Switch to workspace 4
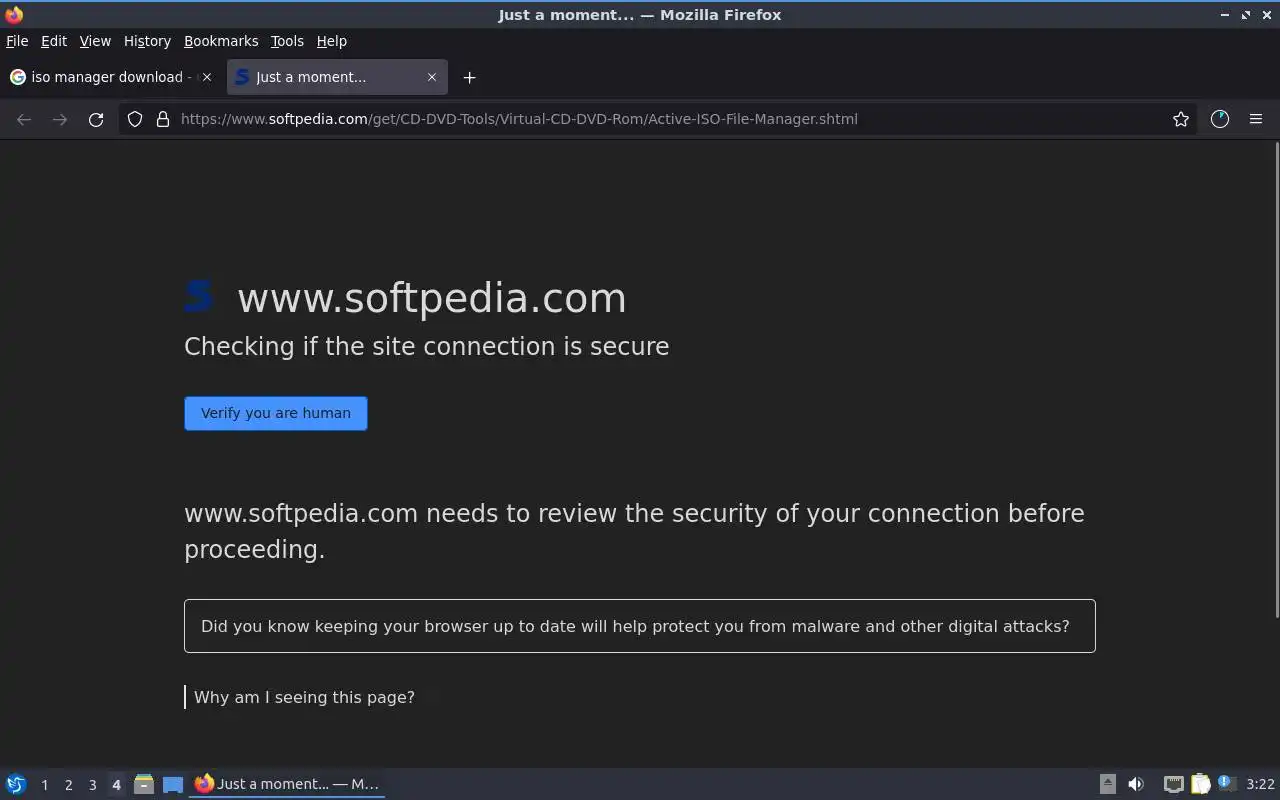The height and width of the screenshot is (800, 1280). (x=116, y=785)
